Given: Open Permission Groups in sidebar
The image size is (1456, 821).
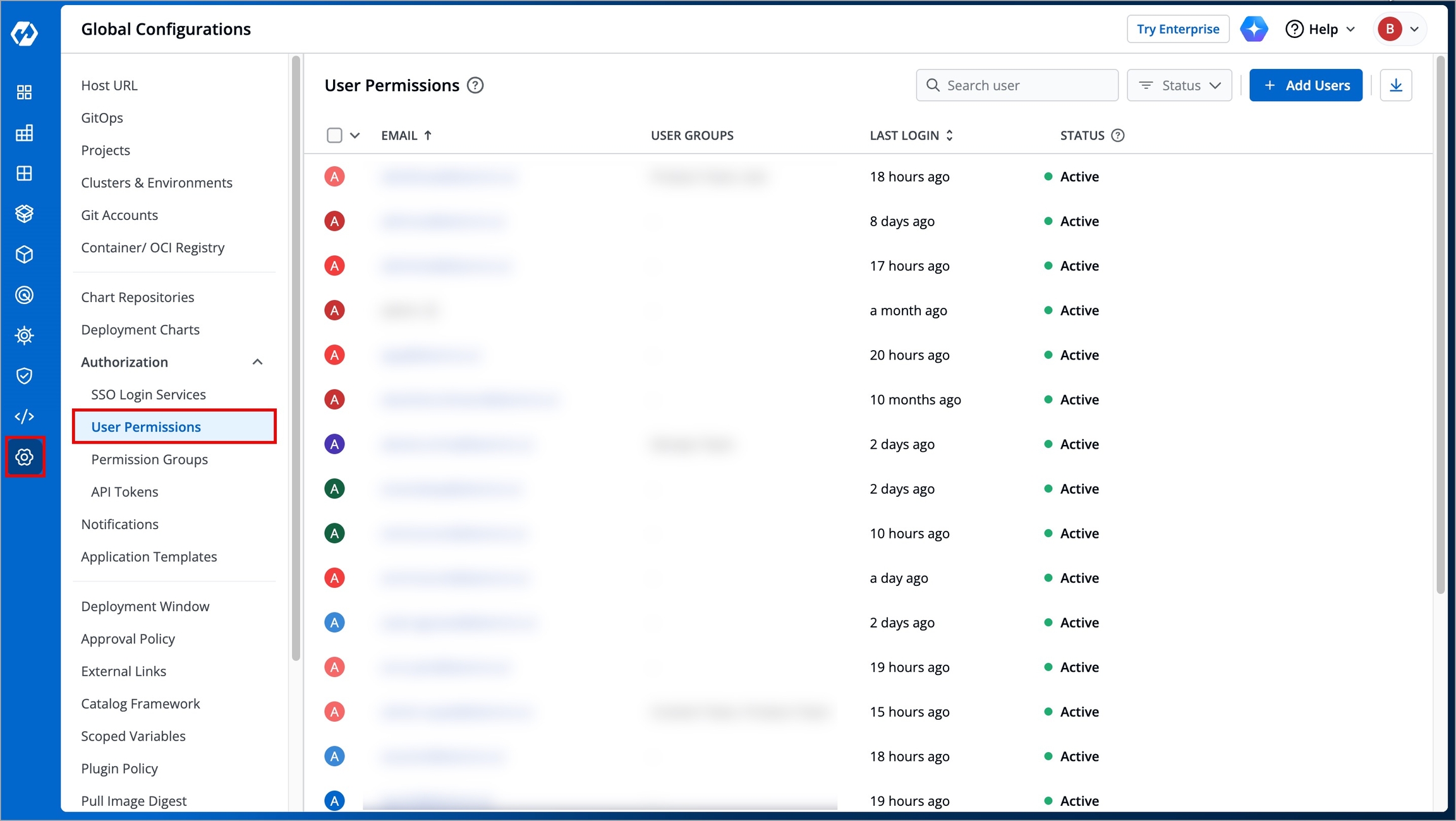Looking at the screenshot, I should (x=149, y=459).
